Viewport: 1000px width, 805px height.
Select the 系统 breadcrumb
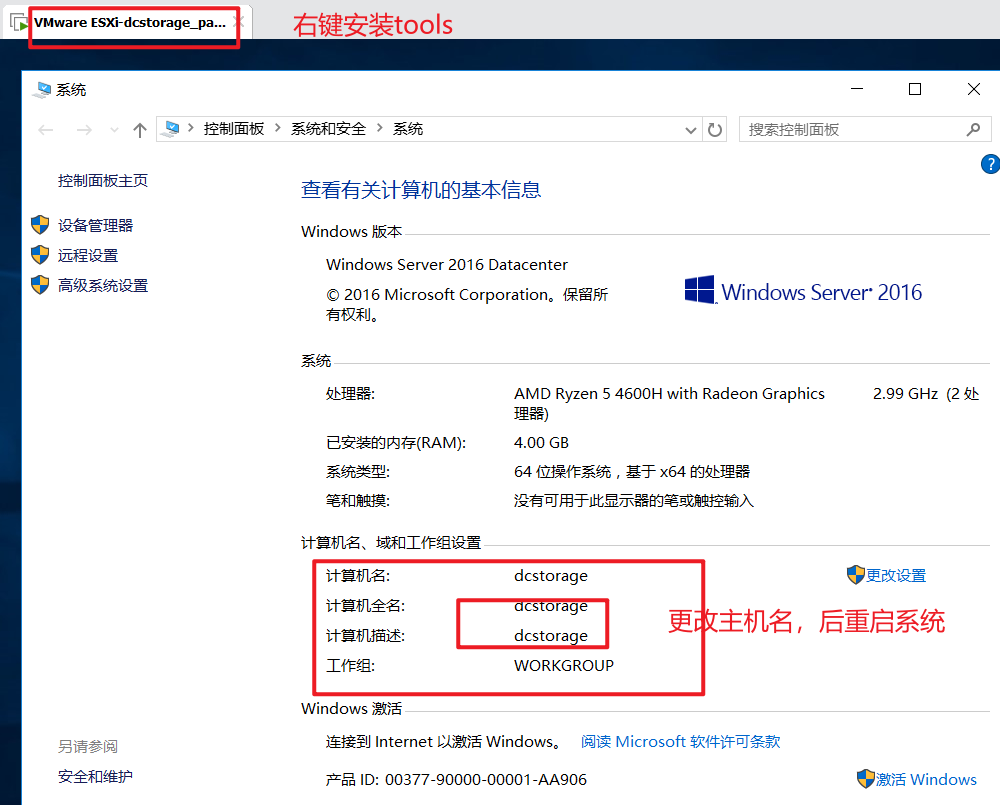click(x=408, y=129)
